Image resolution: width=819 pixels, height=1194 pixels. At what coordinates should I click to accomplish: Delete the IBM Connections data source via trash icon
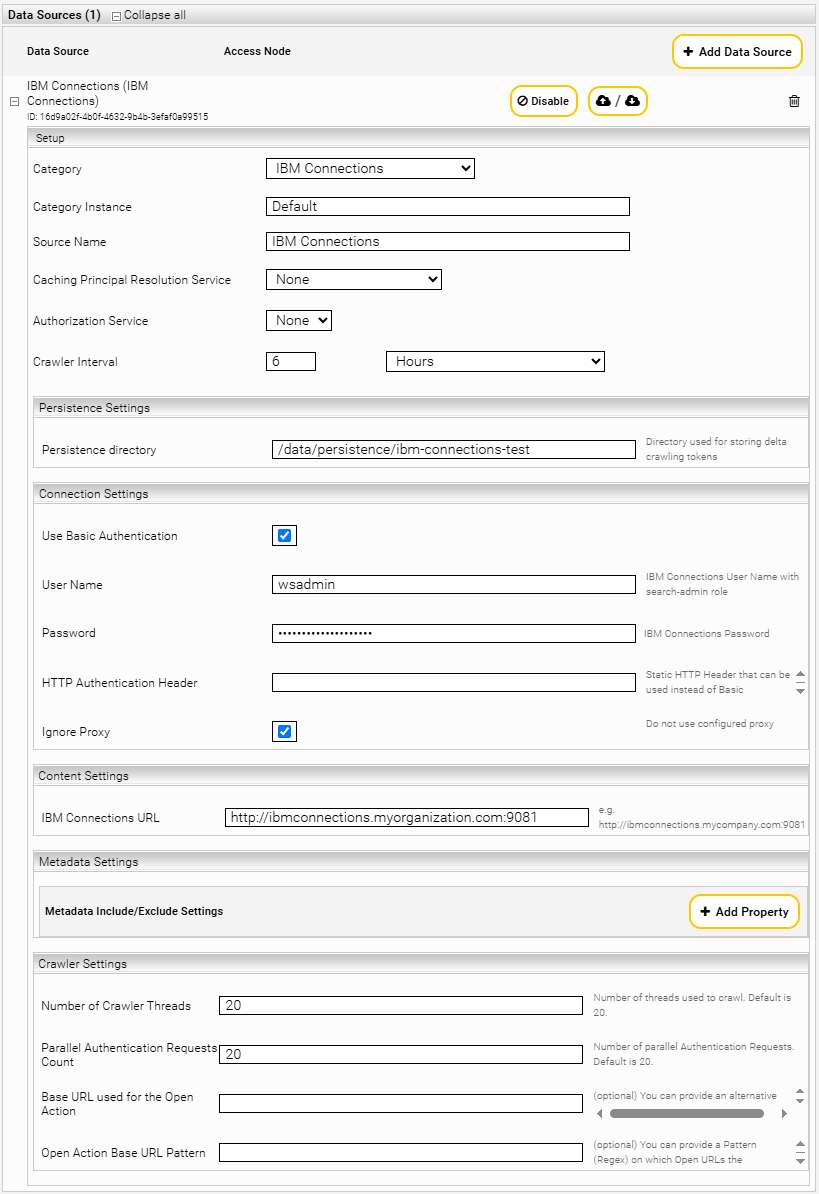[x=794, y=101]
